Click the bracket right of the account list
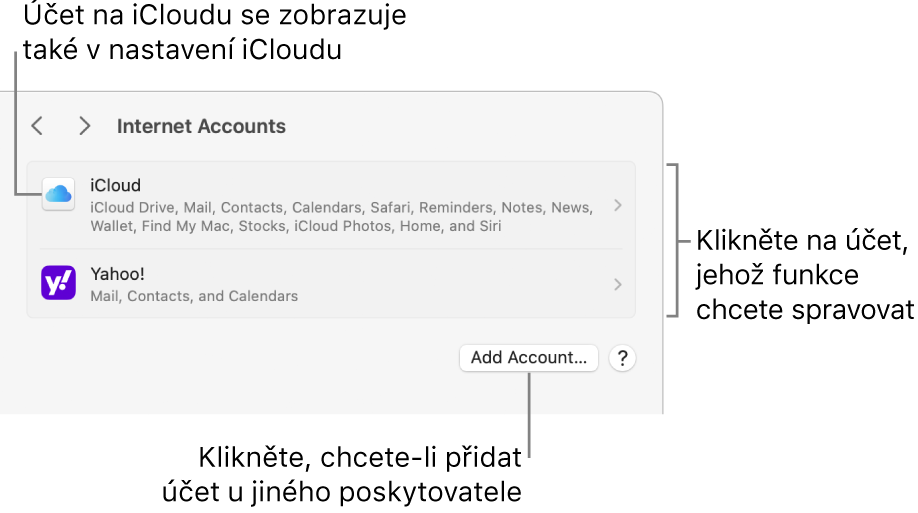The width and height of the screenshot is (918, 513). 680,240
